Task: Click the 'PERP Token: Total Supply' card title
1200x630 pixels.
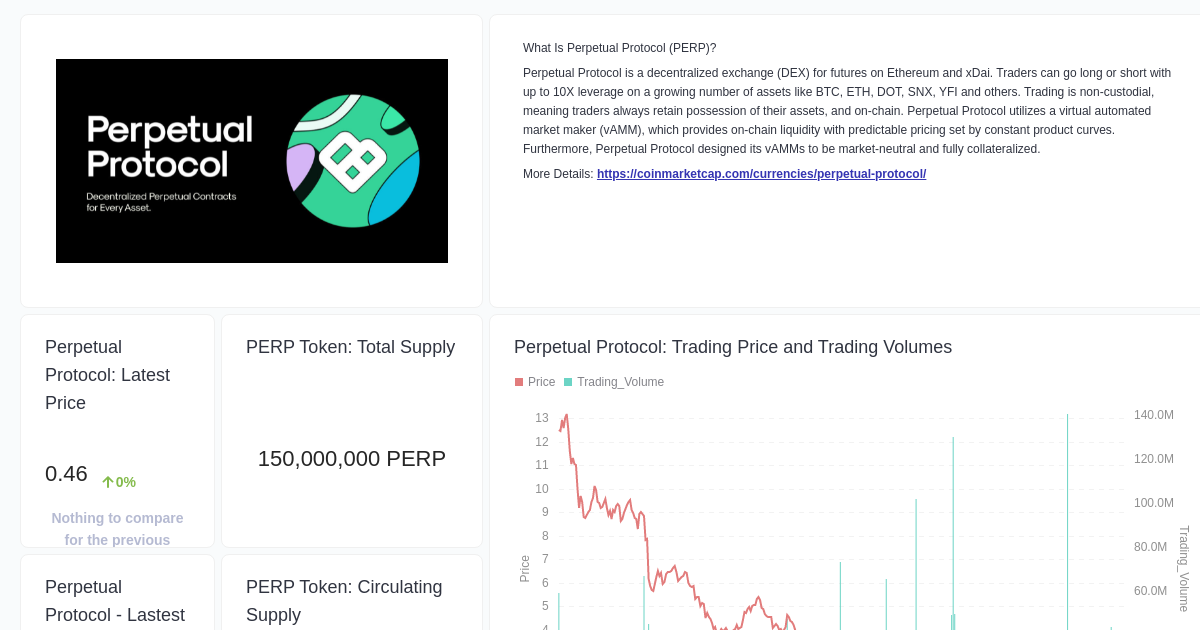Action: tap(350, 346)
